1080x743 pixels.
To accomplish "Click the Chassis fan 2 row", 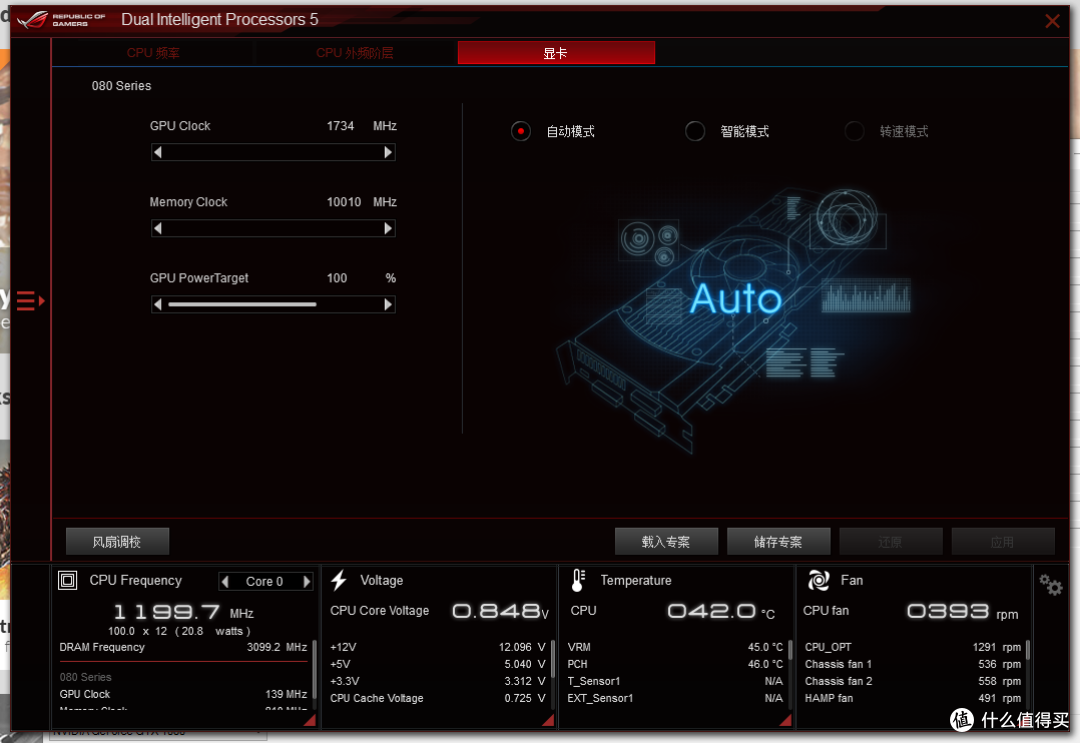I will coord(913,681).
